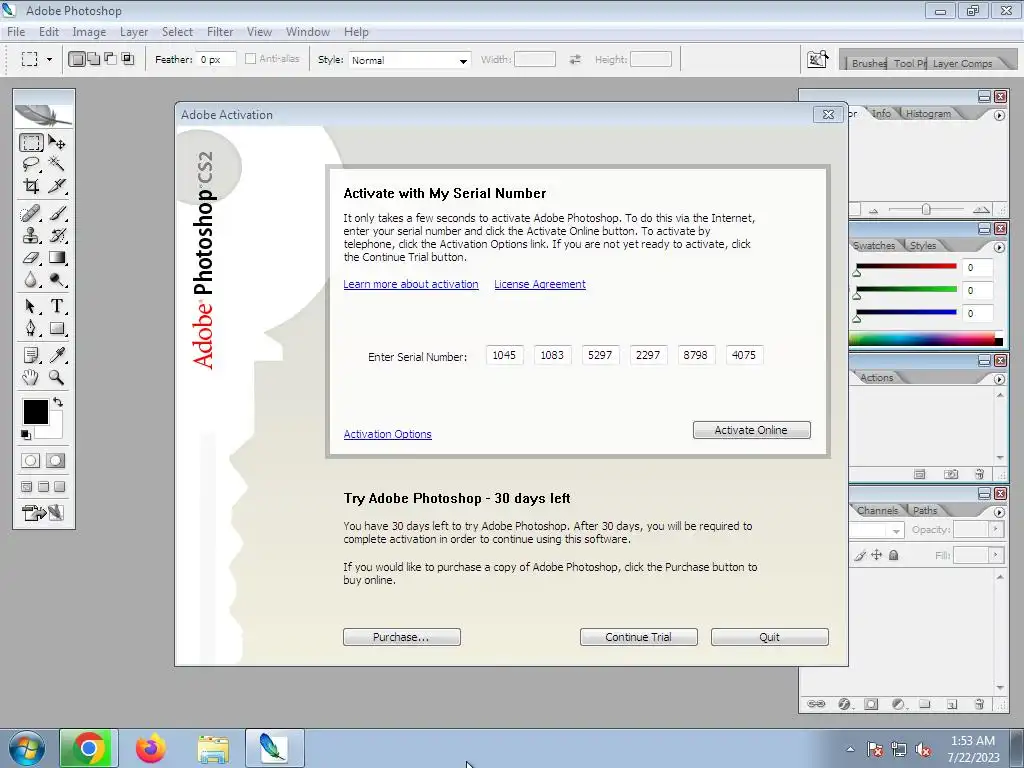
Task: Choose Intersect with selection mode
Action: pyautogui.click(x=127, y=59)
